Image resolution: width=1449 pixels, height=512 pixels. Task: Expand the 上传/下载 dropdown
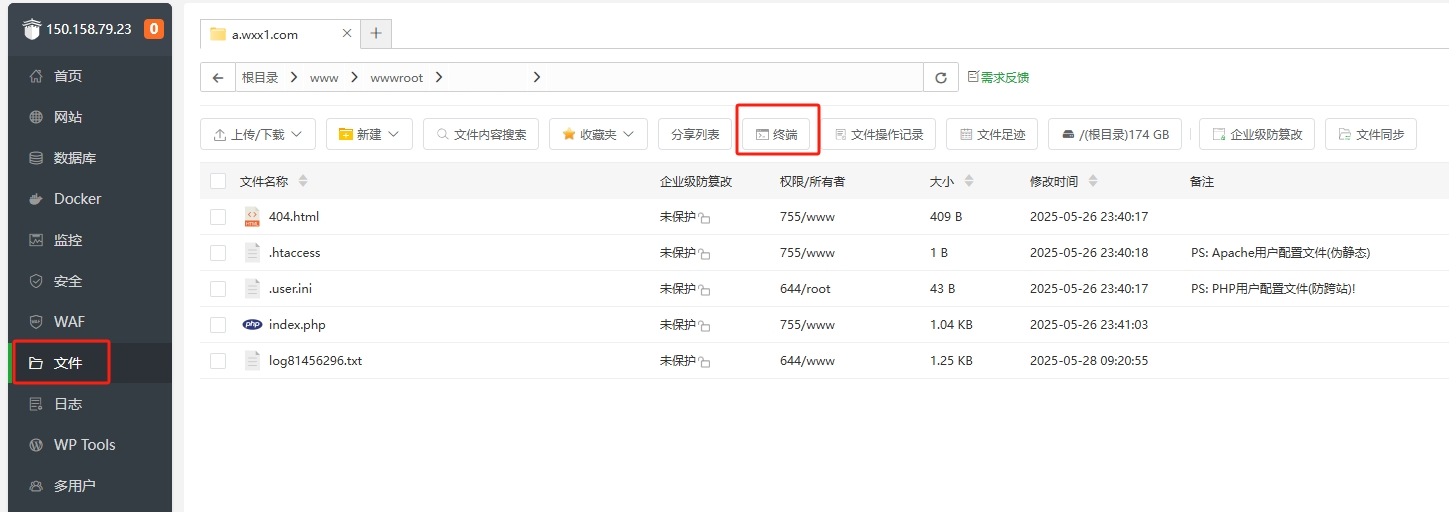[258, 135]
